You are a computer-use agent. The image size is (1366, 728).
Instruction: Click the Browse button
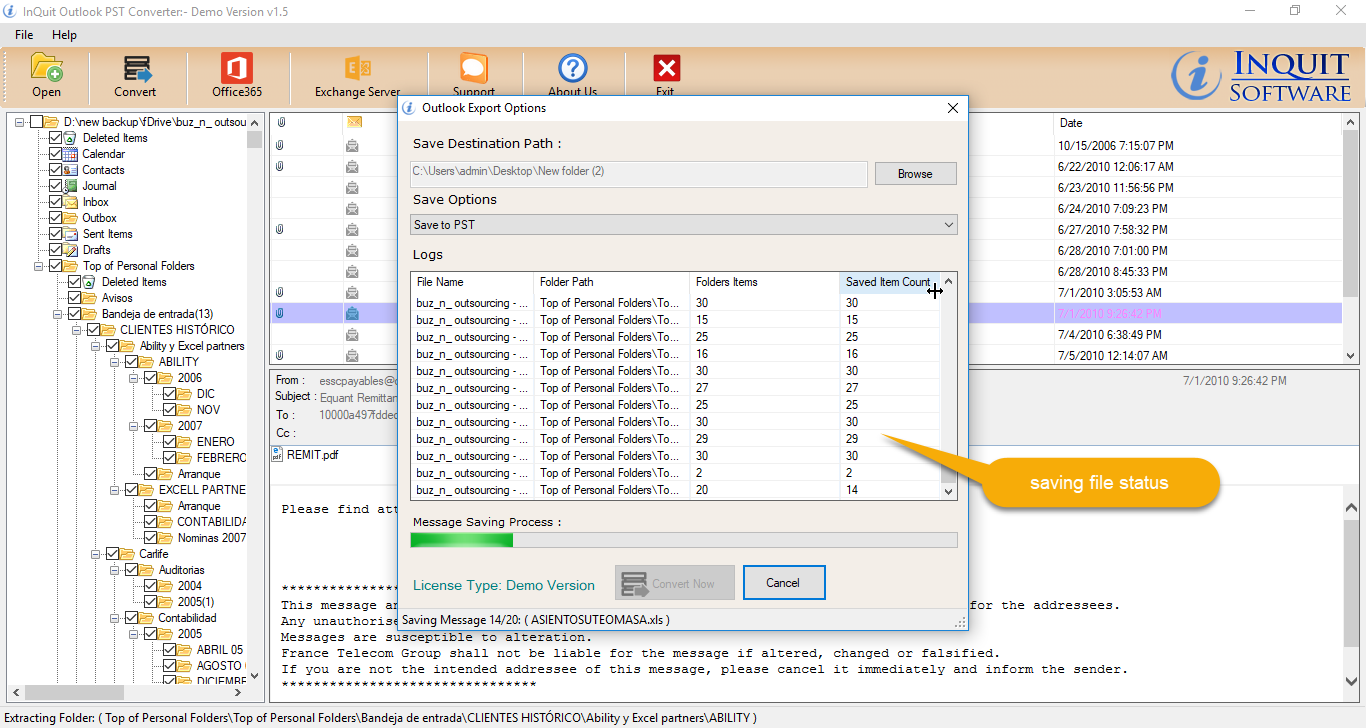point(915,174)
